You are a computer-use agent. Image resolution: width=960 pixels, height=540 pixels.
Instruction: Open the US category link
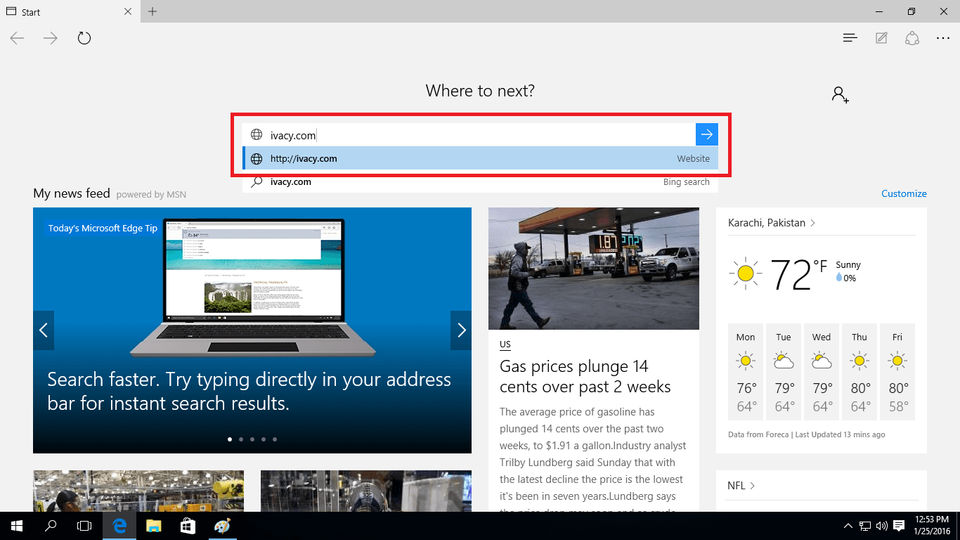[504, 344]
